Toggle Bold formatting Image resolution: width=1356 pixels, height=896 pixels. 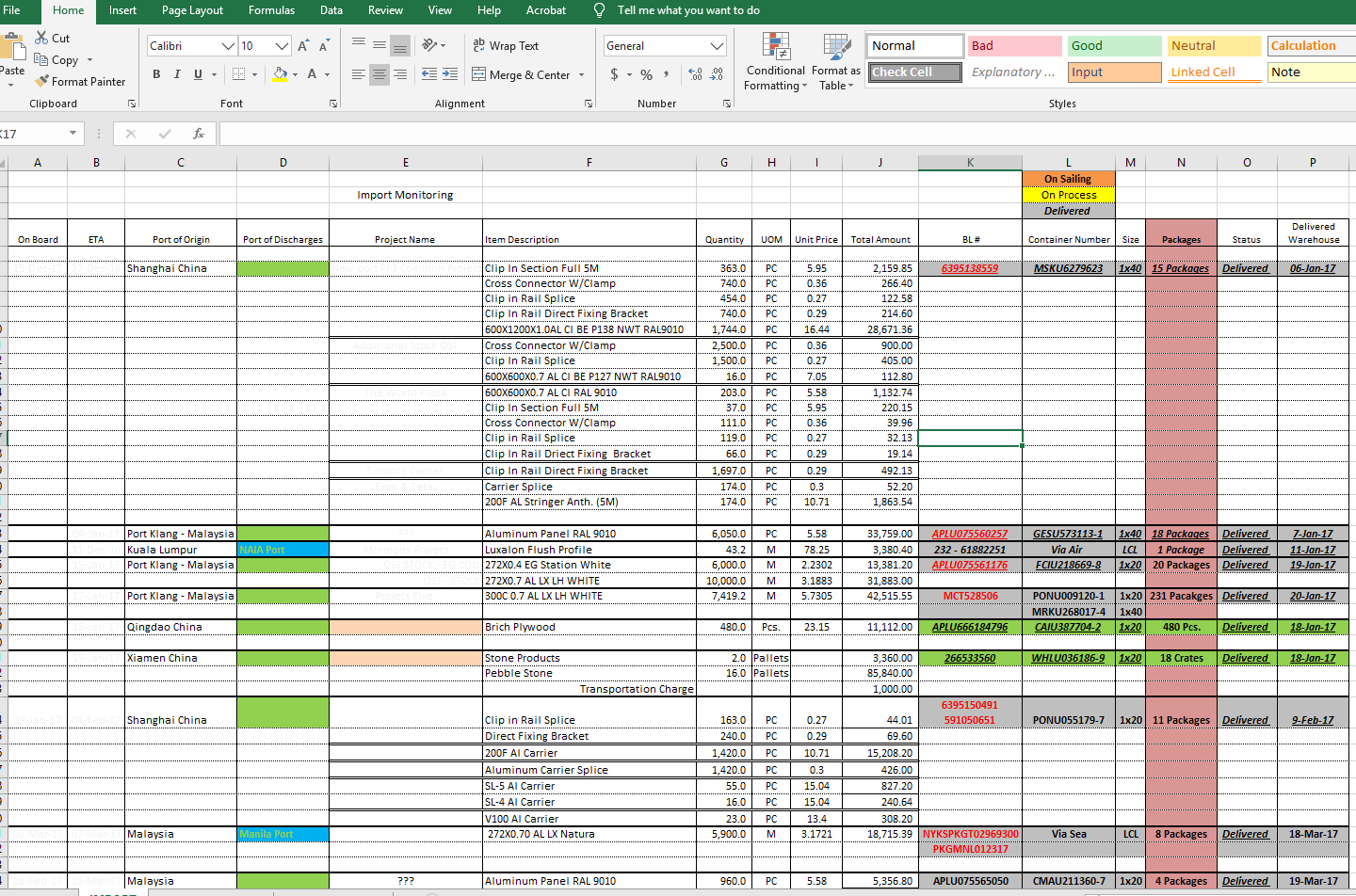pos(156,74)
